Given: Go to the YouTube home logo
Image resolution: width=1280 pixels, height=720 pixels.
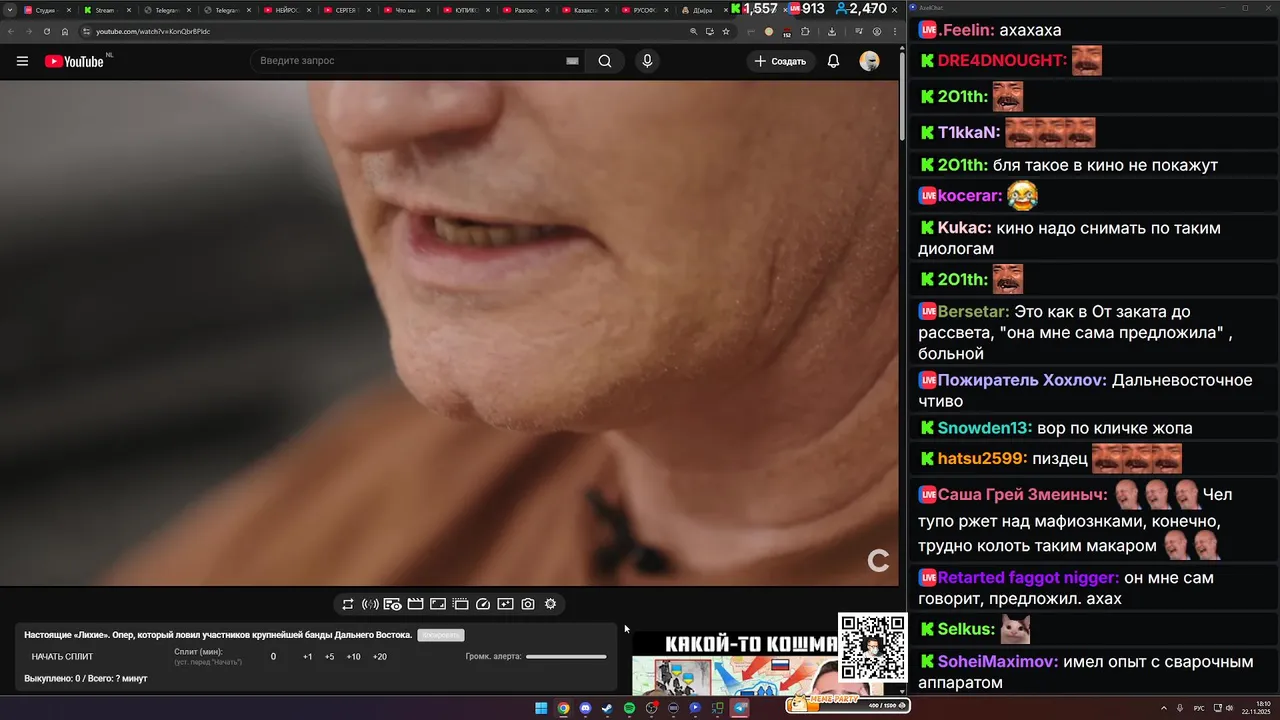Looking at the screenshot, I should (74, 61).
